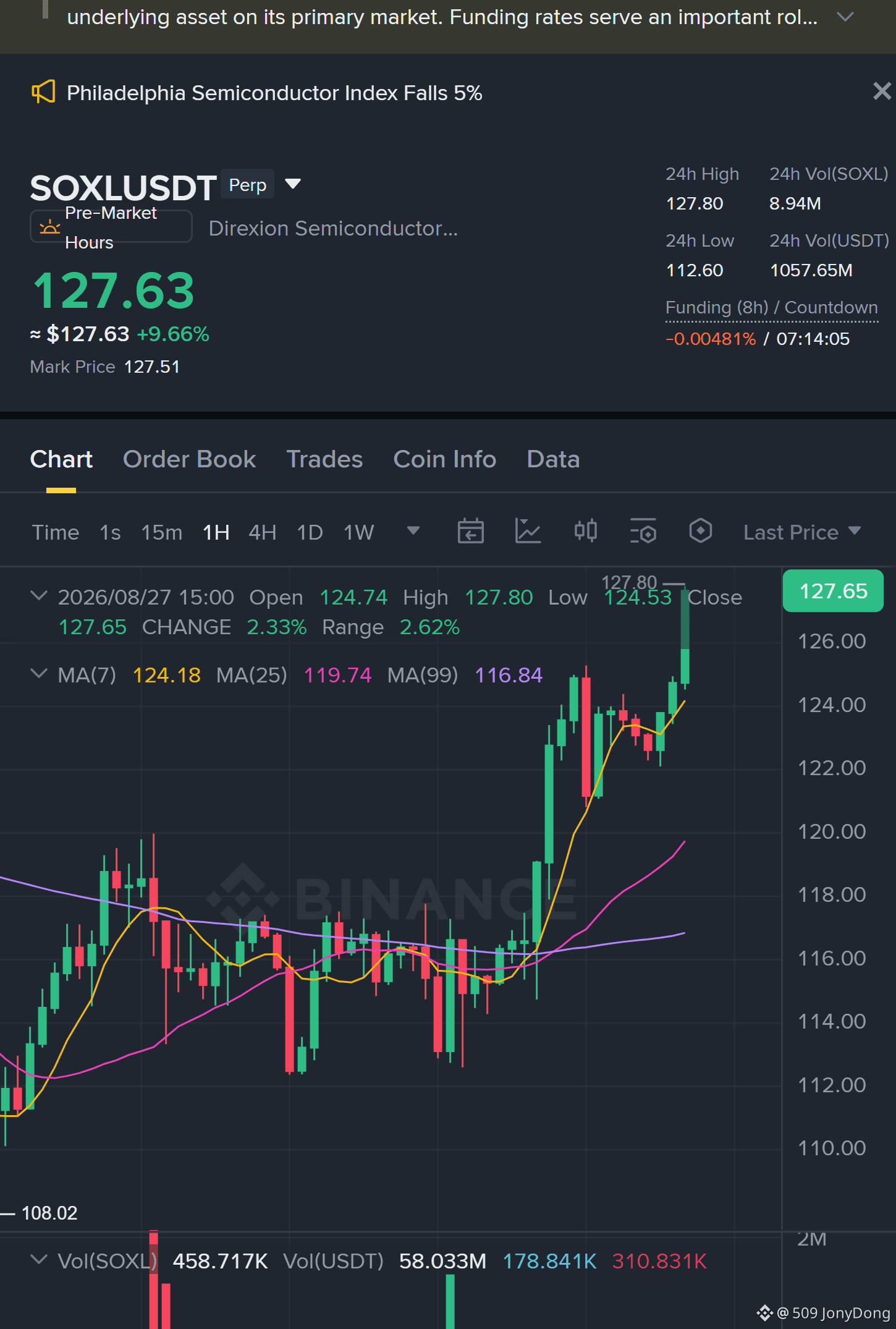The height and width of the screenshot is (1329, 896).
Task: Click the +9.66% price change
Action: point(173,334)
